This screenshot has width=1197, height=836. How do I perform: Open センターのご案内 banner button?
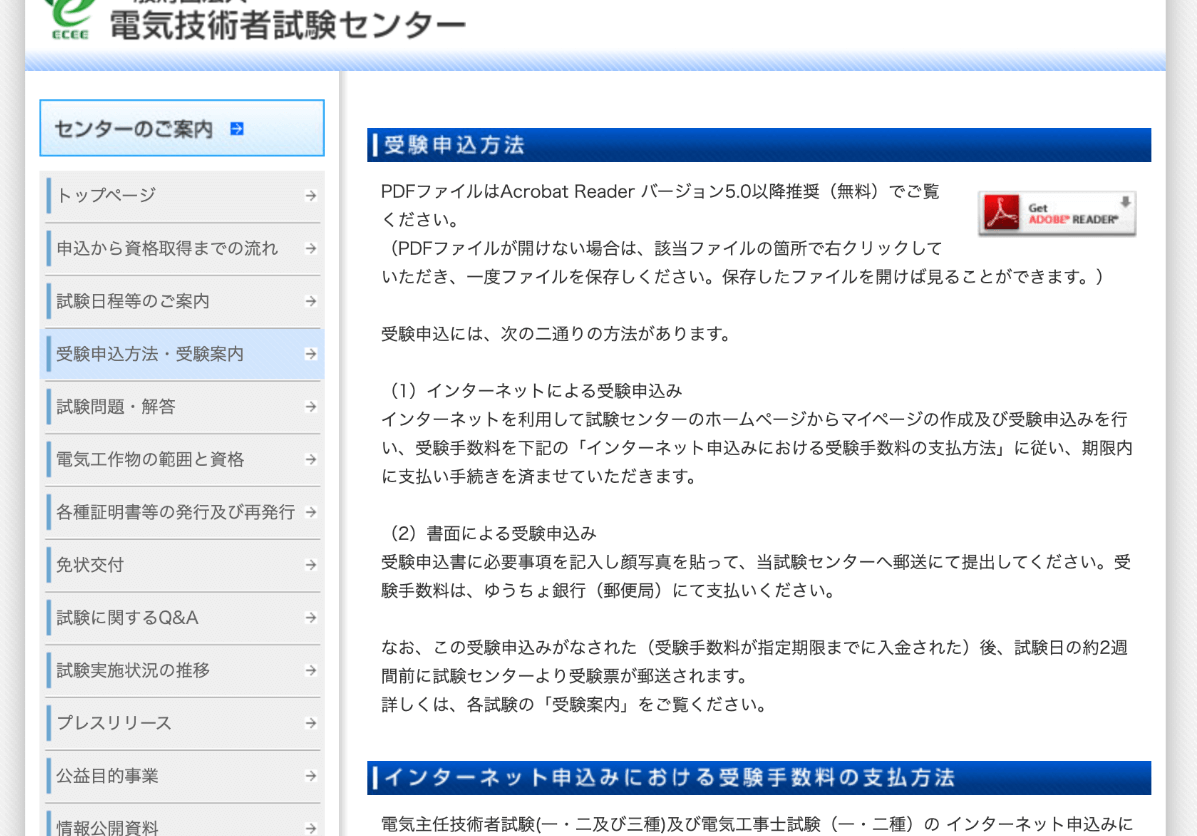coord(182,127)
